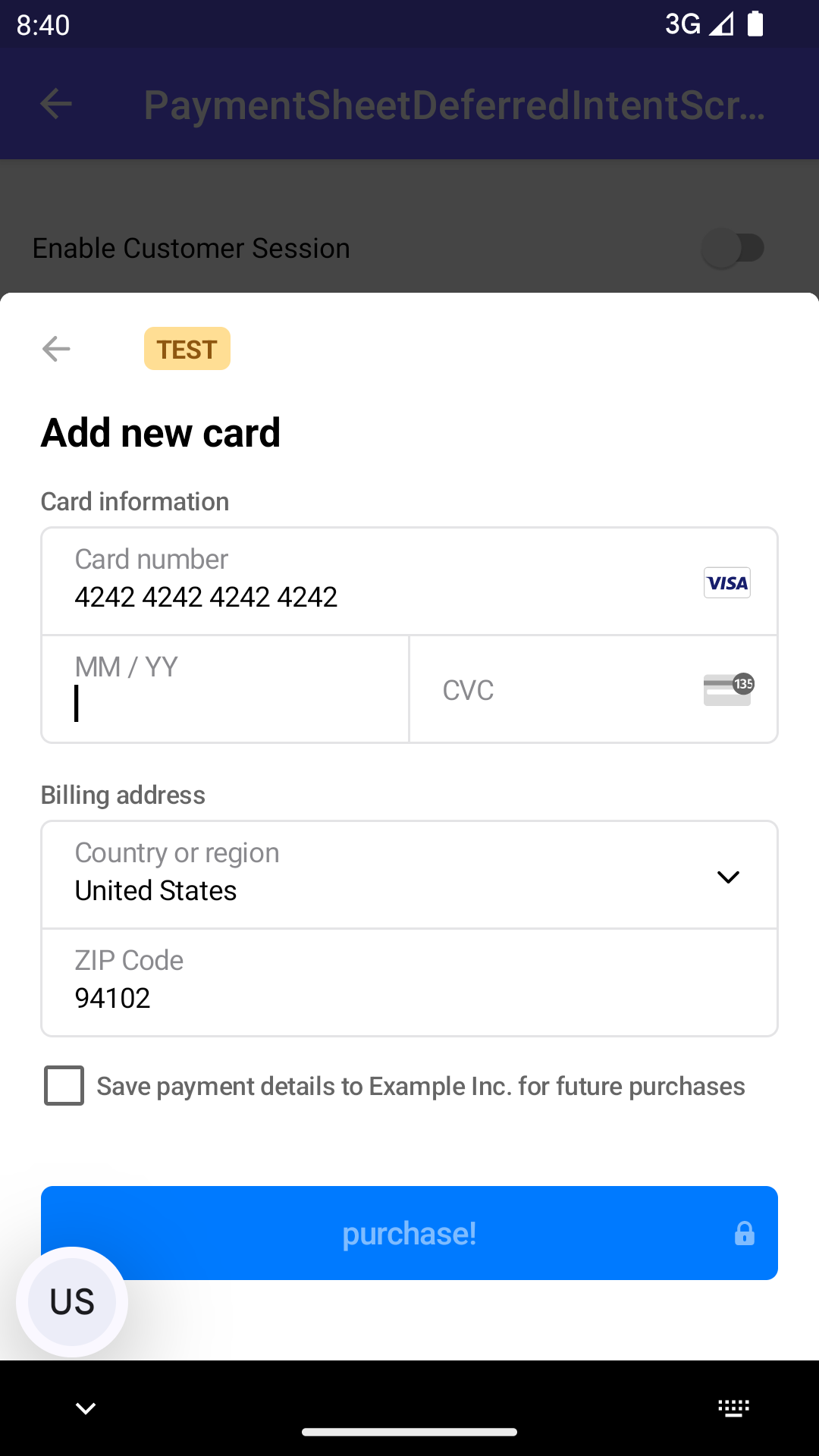This screenshot has height=1456, width=819.
Task: Open the Country or region dropdown
Action: 379,874
